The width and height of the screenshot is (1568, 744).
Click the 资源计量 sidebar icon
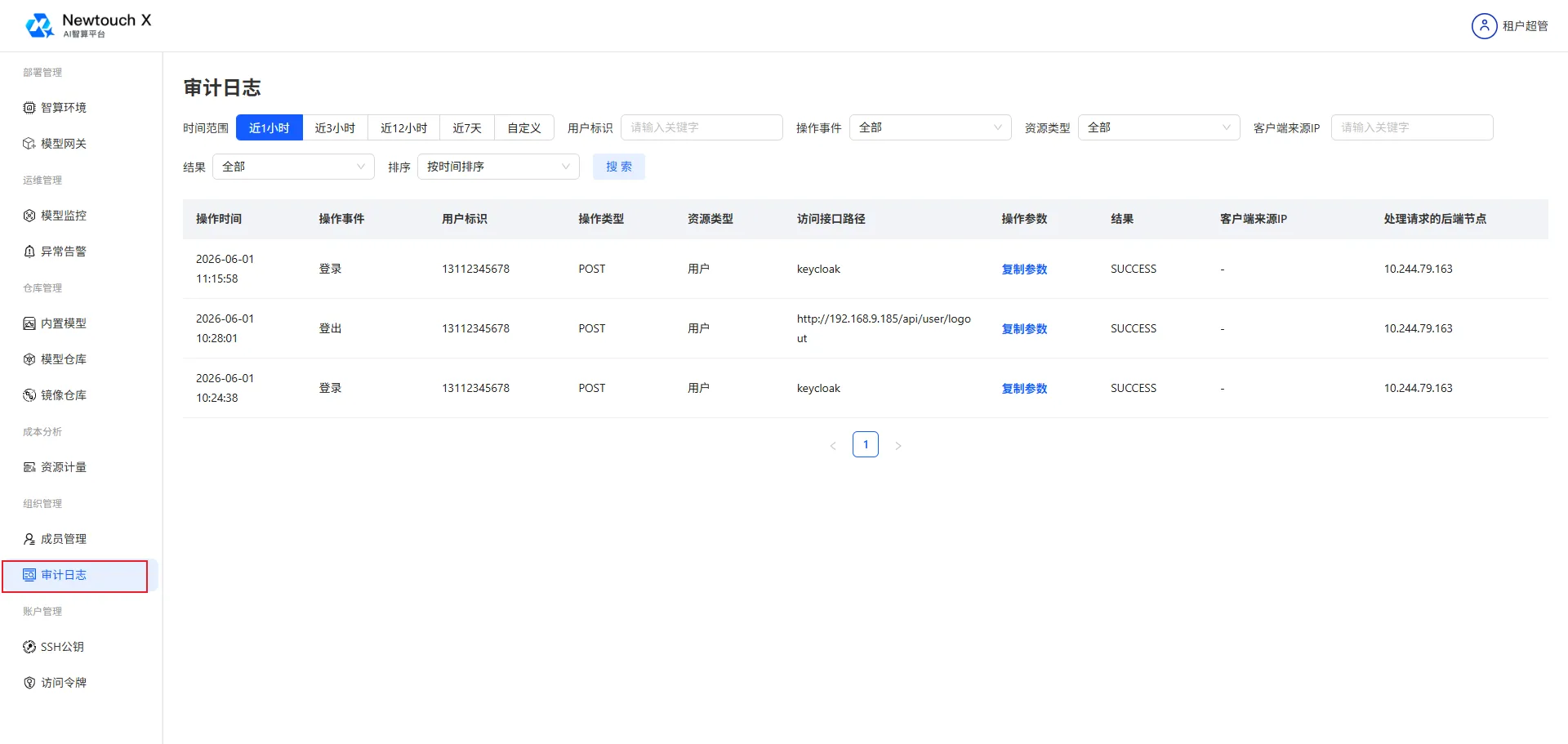click(x=29, y=467)
